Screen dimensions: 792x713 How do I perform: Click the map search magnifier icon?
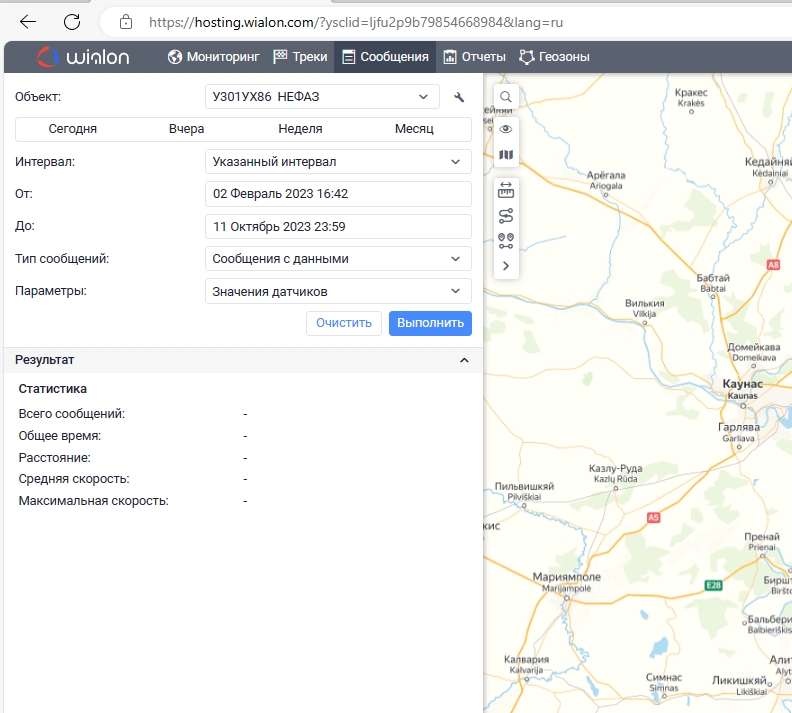click(506, 97)
